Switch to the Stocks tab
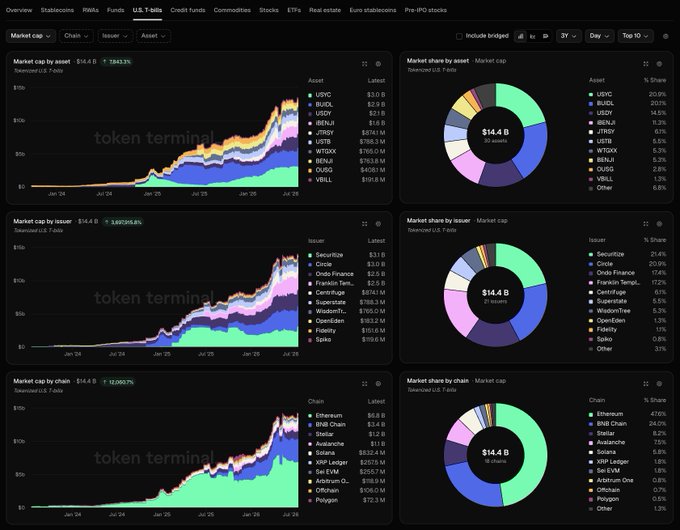Screen dimensions: 680x530 (x=269, y=10)
